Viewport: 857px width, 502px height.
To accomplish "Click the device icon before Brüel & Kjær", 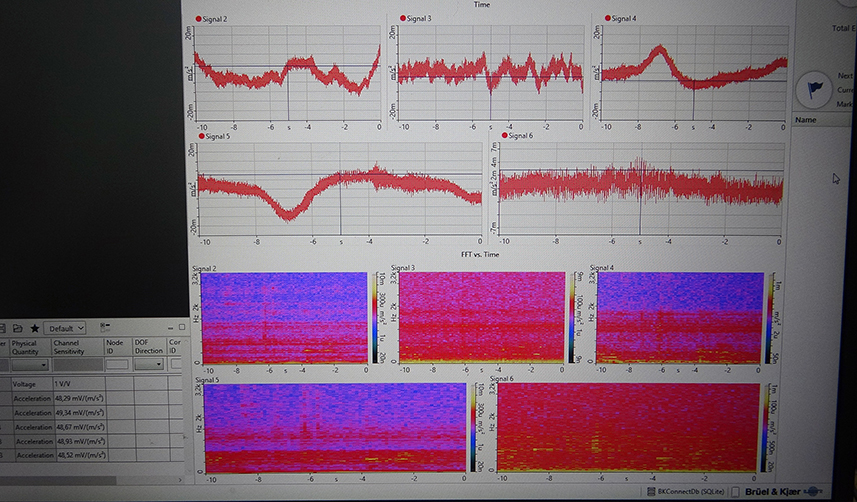I will click(x=734, y=492).
